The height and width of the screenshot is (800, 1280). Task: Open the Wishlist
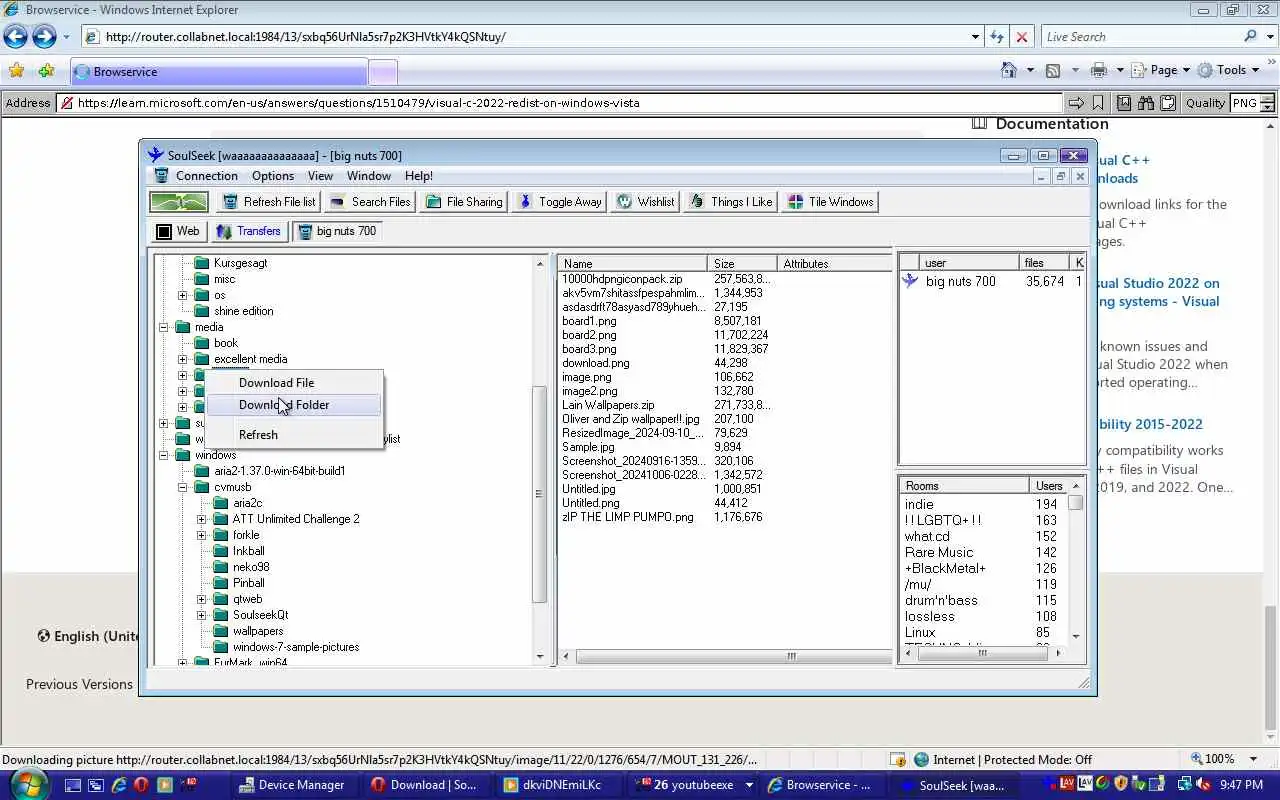click(x=645, y=202)
